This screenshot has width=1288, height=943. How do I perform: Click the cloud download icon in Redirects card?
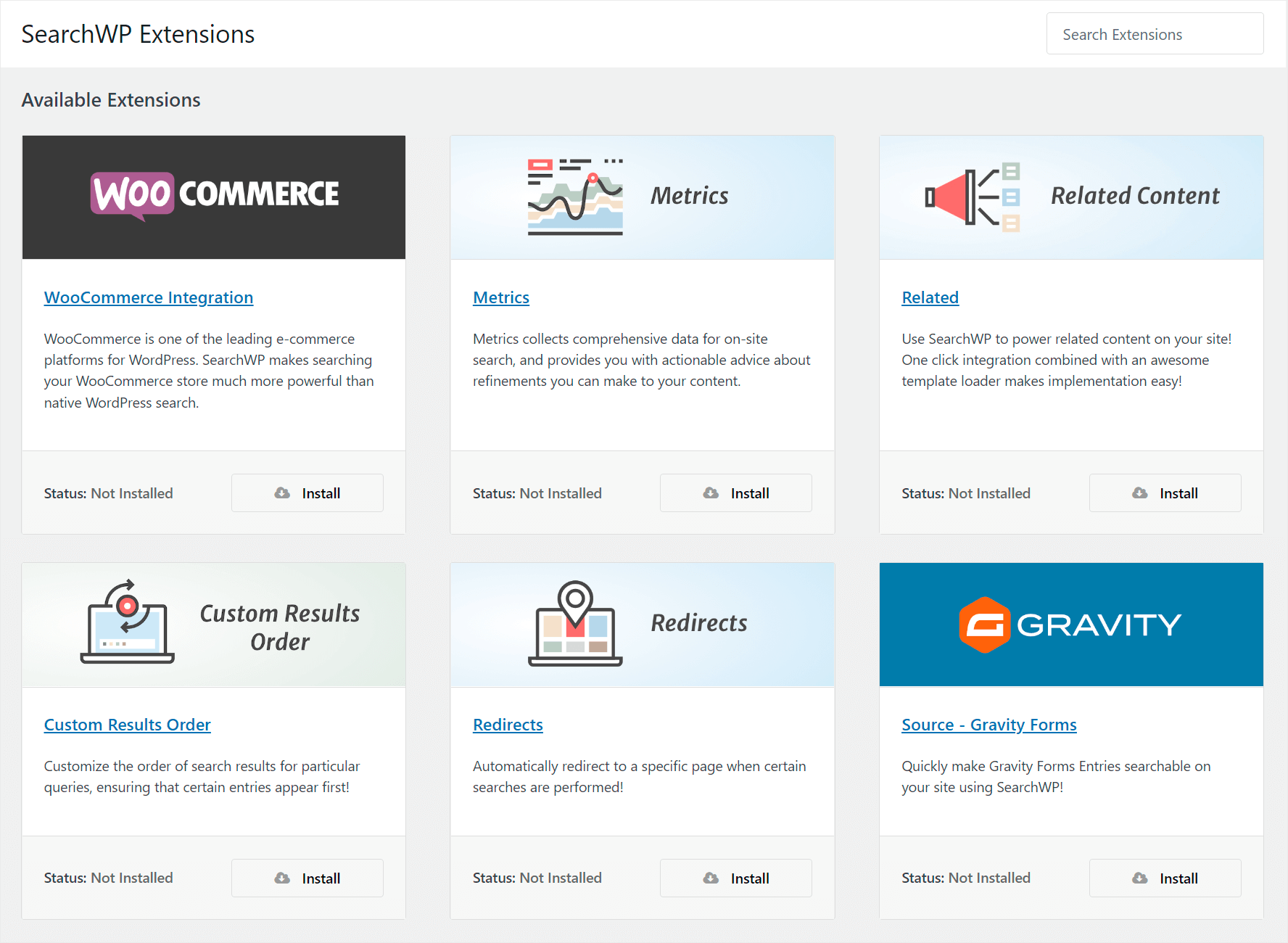(x=711, y=878)
